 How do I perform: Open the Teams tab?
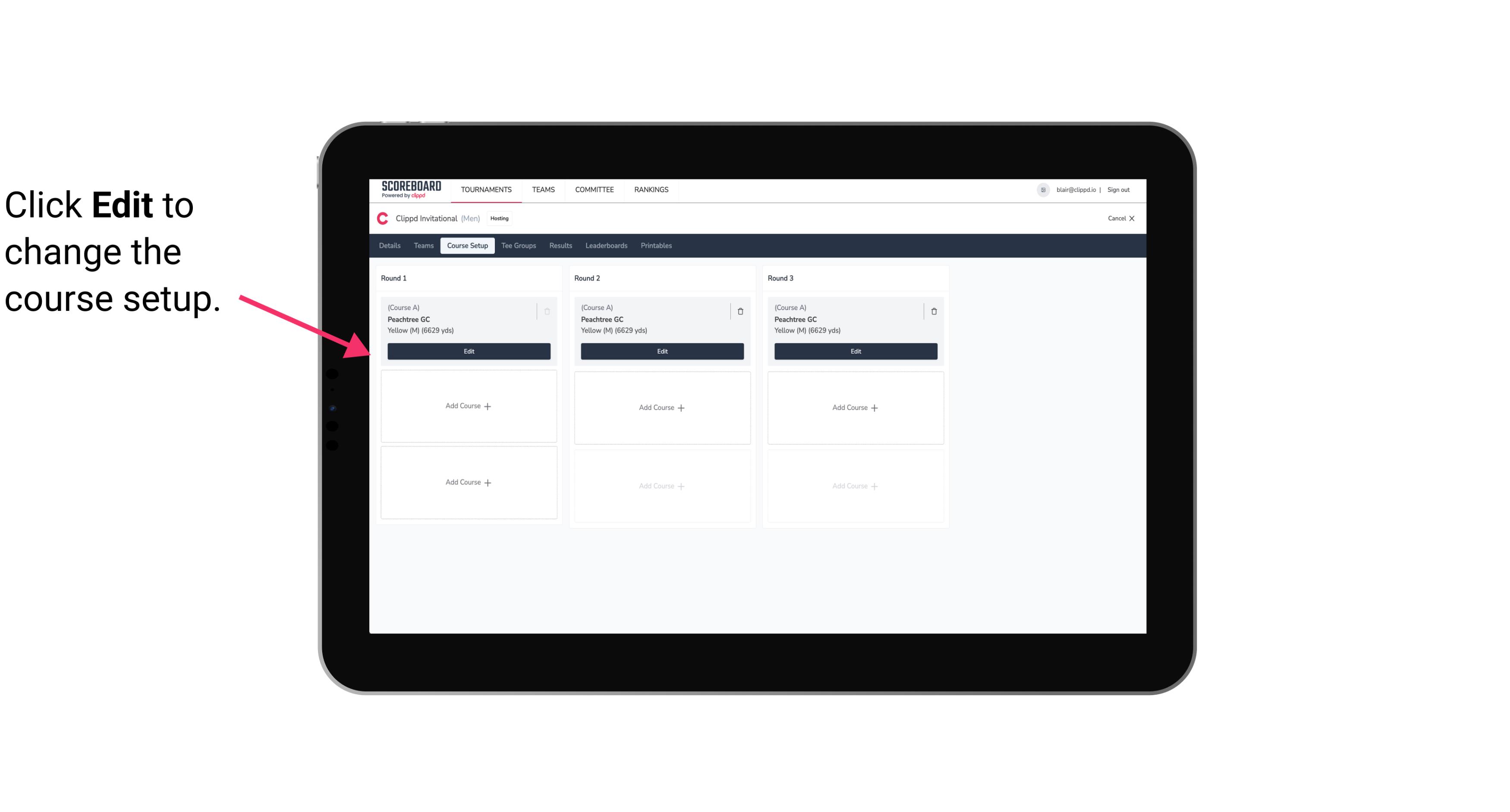[x=423, y=245]
